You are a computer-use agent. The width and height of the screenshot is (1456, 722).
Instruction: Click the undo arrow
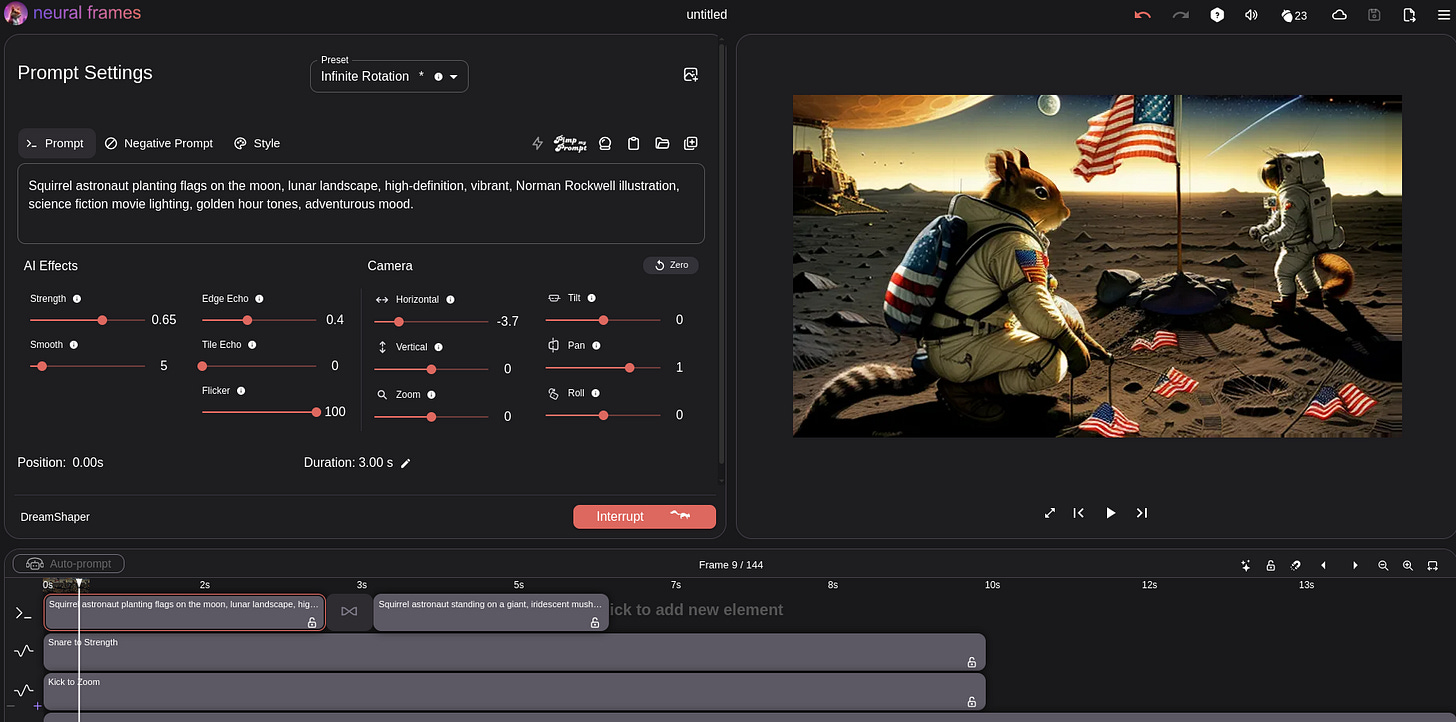click(x=1143, y=15)
